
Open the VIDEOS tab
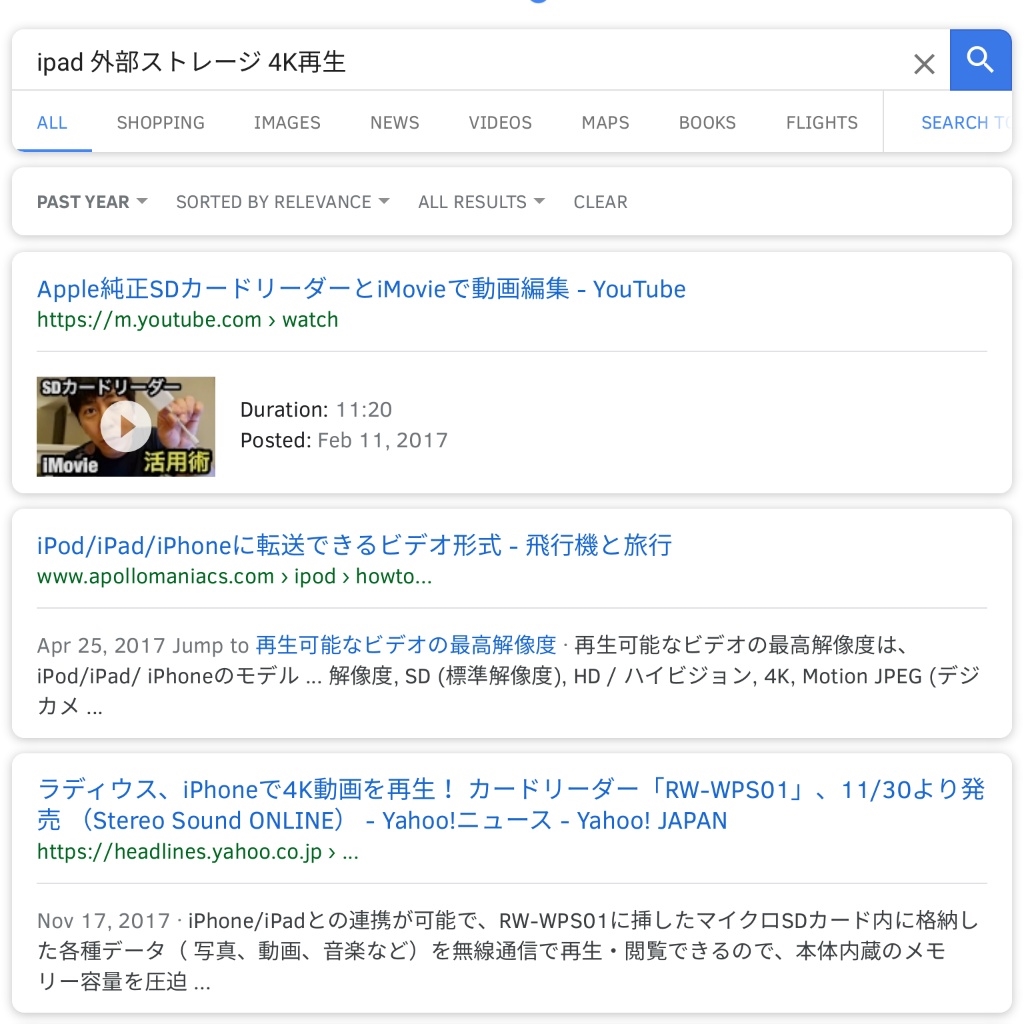(x=500, y=123)
